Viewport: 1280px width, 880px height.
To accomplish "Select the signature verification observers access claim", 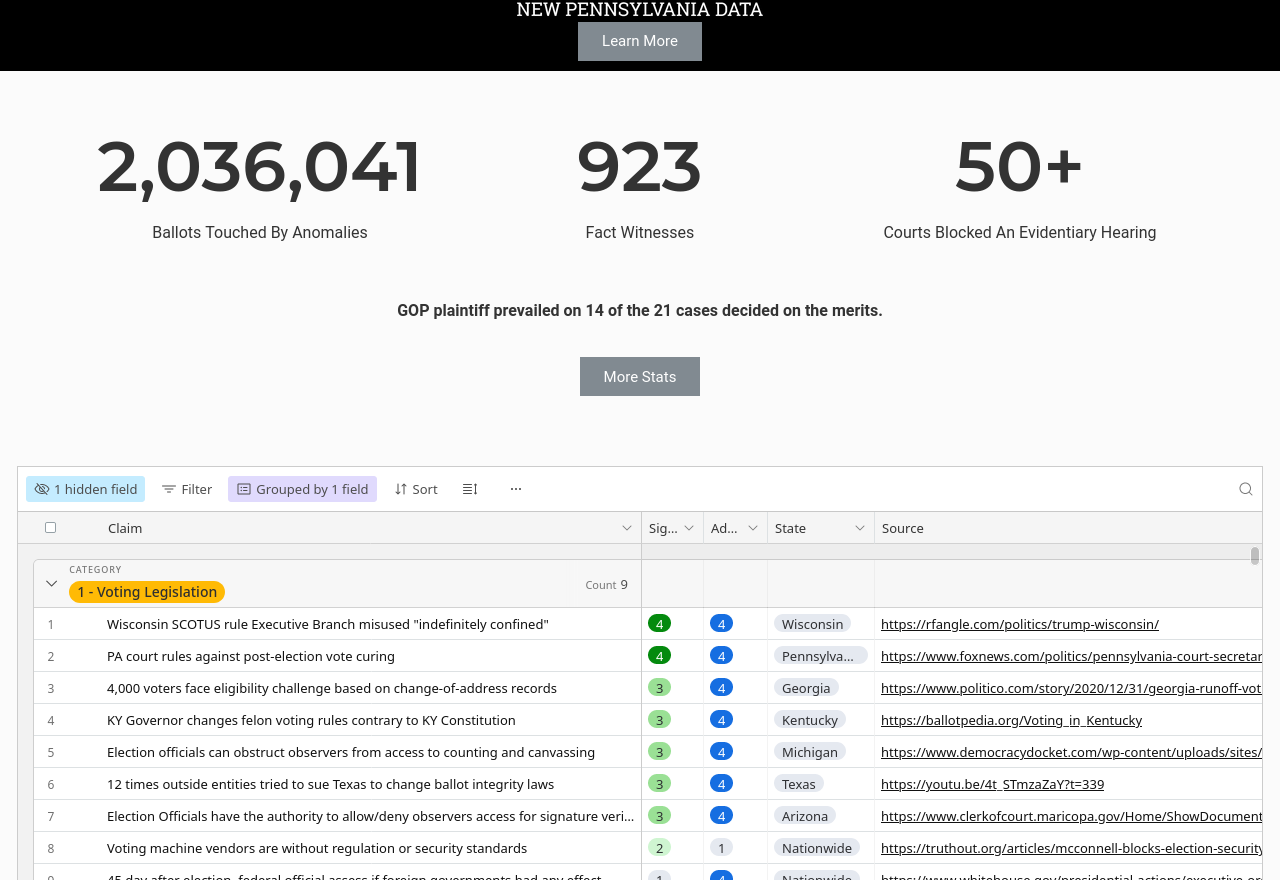I will [370, 816].
